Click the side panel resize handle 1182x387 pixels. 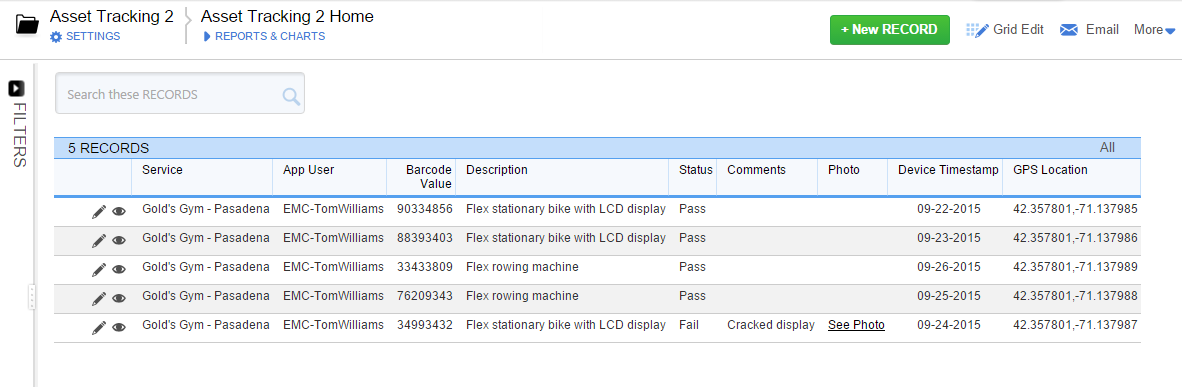tap(32, 296)
